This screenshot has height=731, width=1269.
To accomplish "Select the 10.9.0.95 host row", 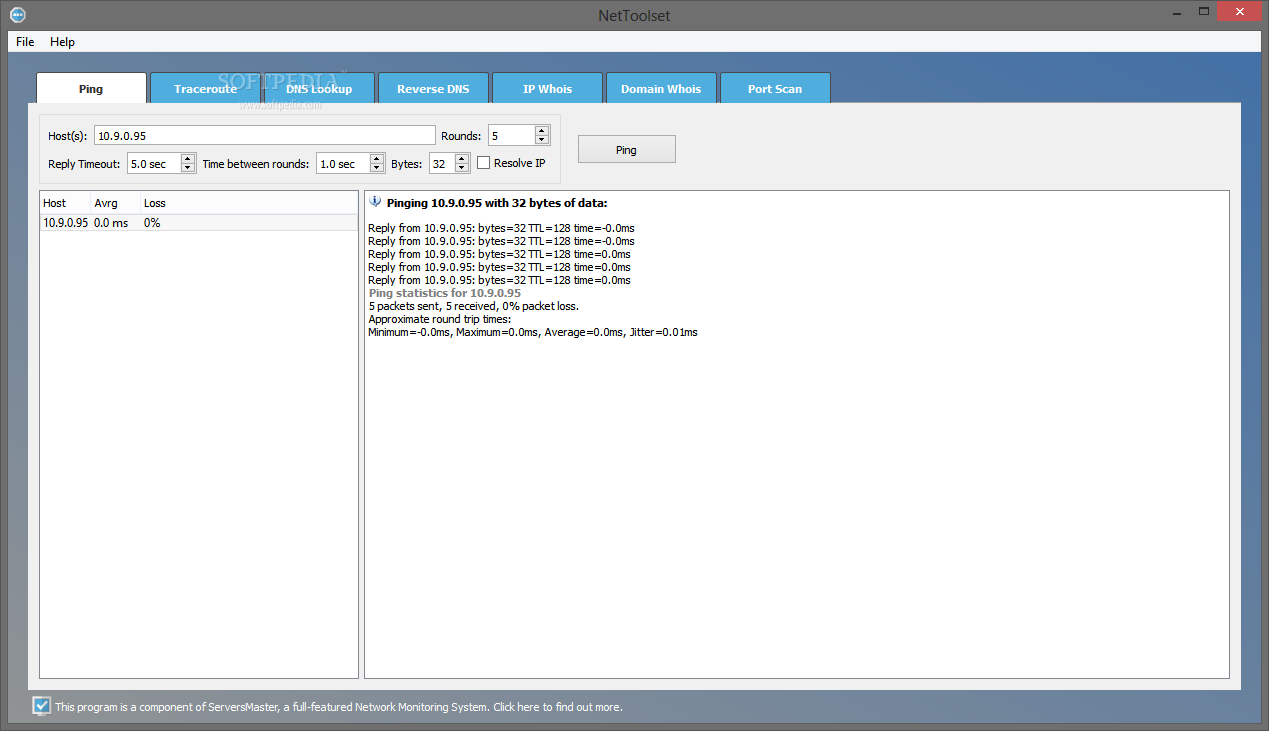I will point(199,223).
